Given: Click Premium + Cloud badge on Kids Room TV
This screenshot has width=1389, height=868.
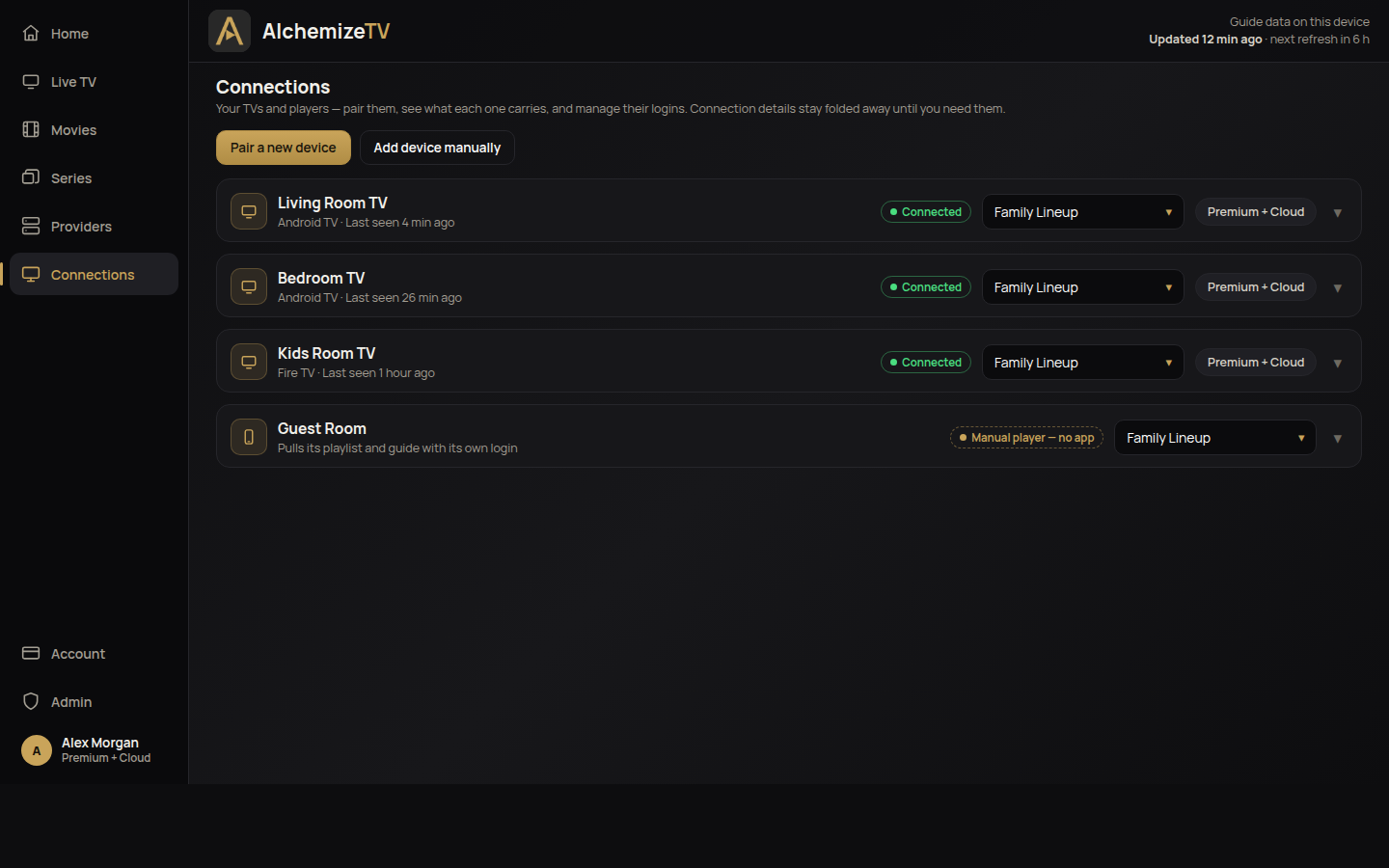Looking at the screenshot, I should coord(1256,363).
